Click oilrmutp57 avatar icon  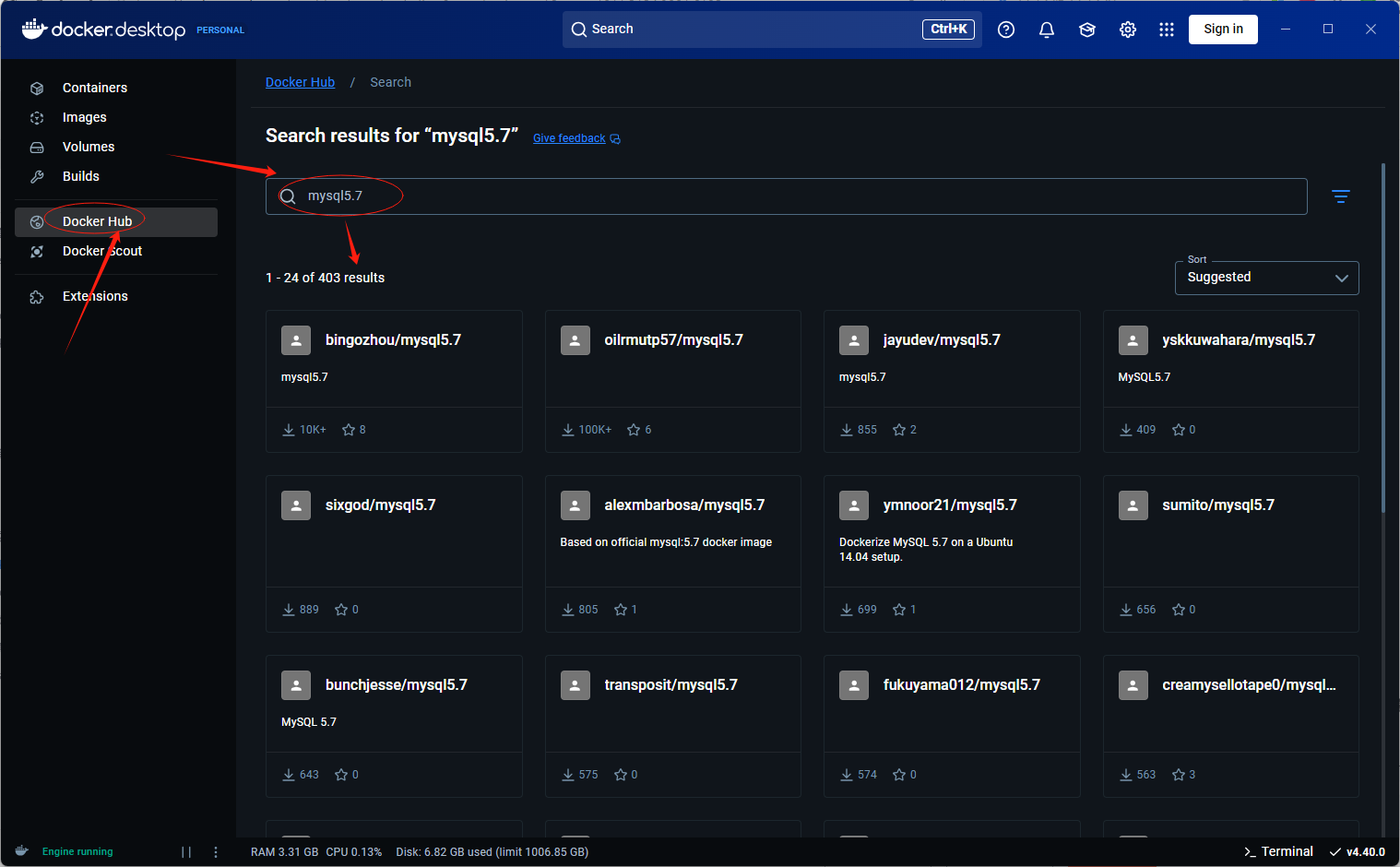pos(575,340)
